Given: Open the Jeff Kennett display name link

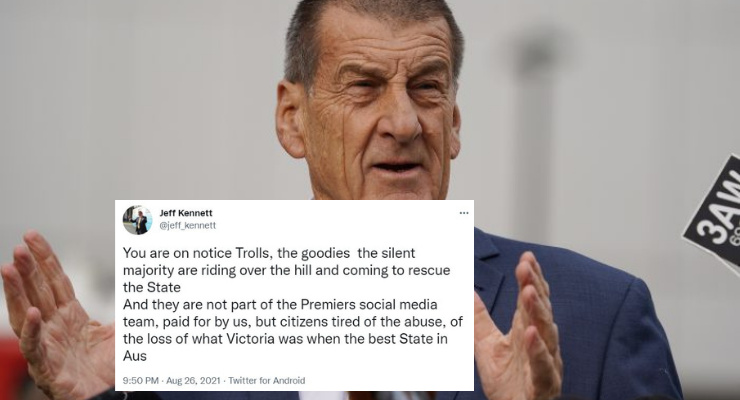Looking at the screenshot, I should coord(186,213).
